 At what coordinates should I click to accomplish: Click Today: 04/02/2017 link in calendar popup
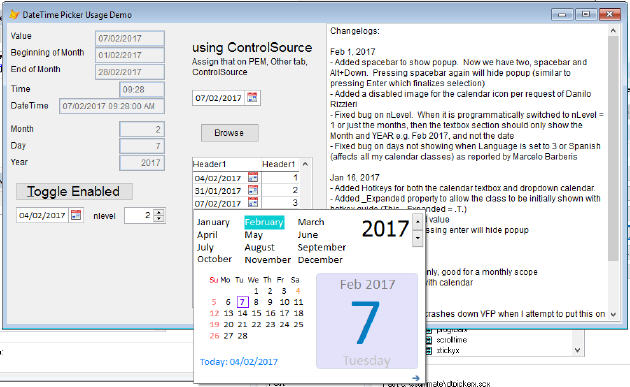coord(239,362)
